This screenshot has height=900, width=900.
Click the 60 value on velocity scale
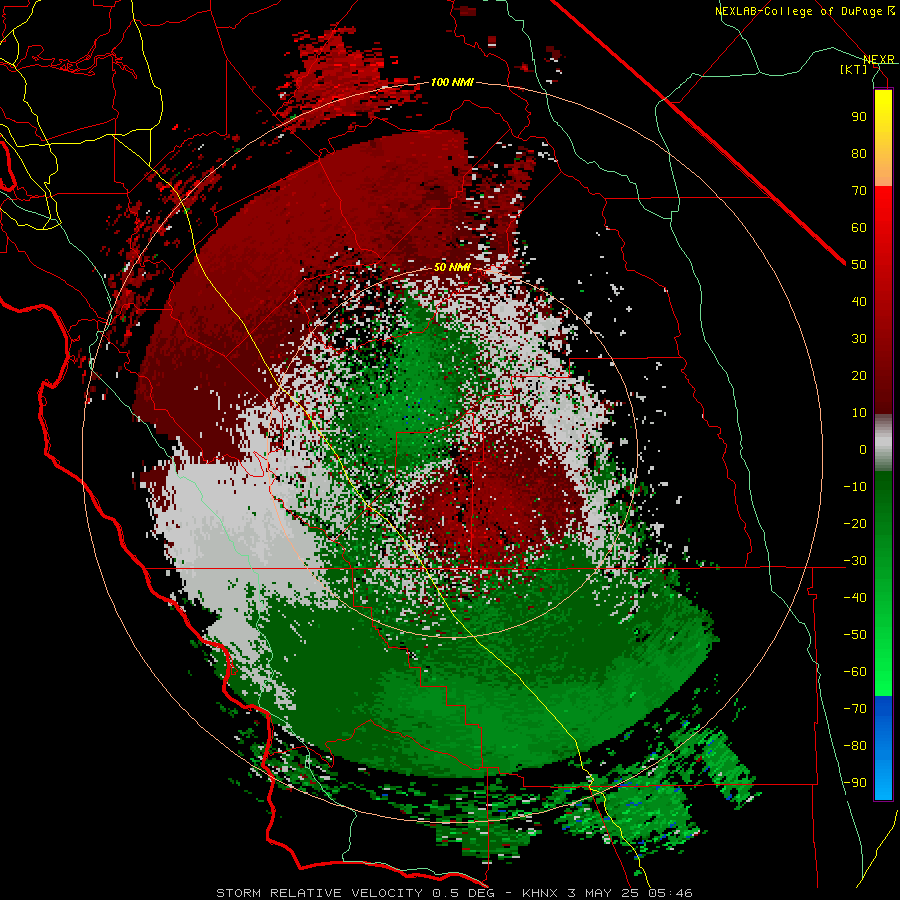pyautogui.click(x=859, y=227)
